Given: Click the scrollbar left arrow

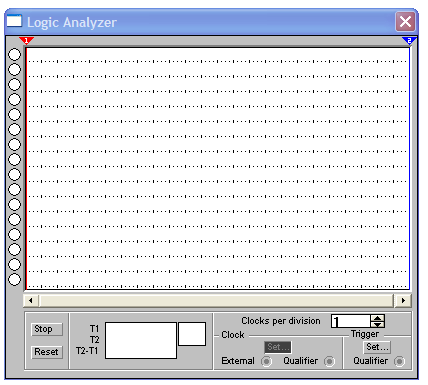Looking at the screenshot, I should tap(31, 300).
